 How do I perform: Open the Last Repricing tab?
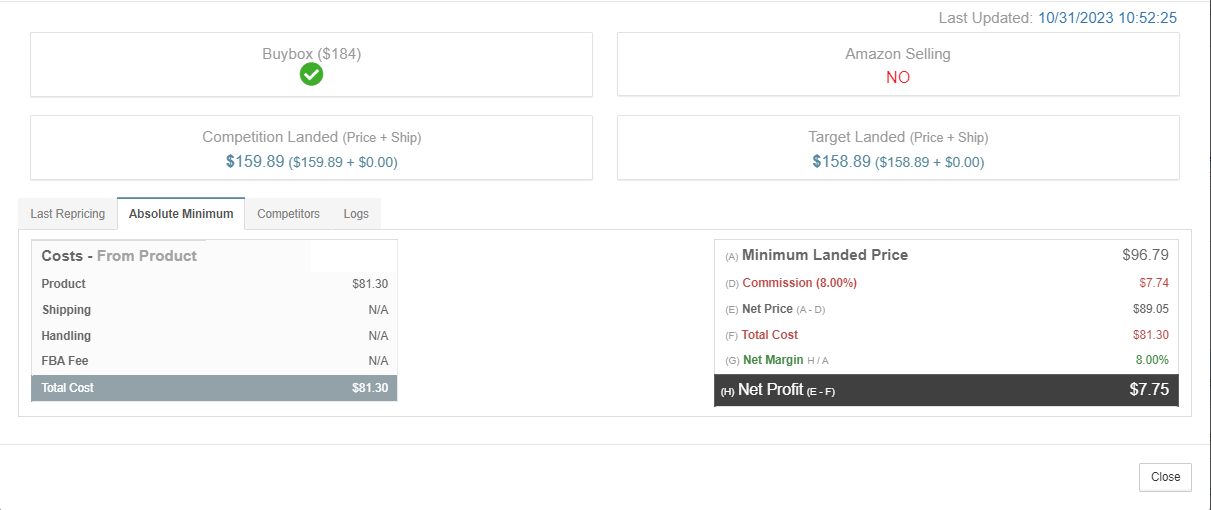point(68,214)
